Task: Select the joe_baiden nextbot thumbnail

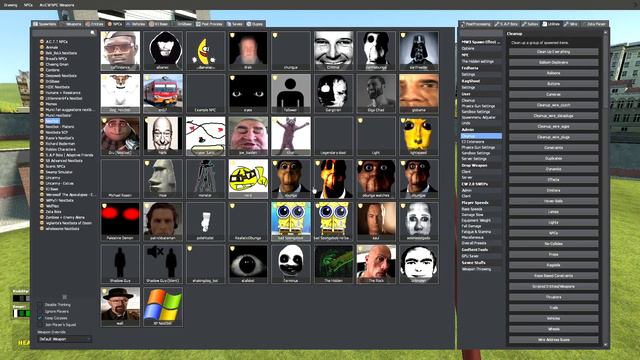Action: [248, 136]
